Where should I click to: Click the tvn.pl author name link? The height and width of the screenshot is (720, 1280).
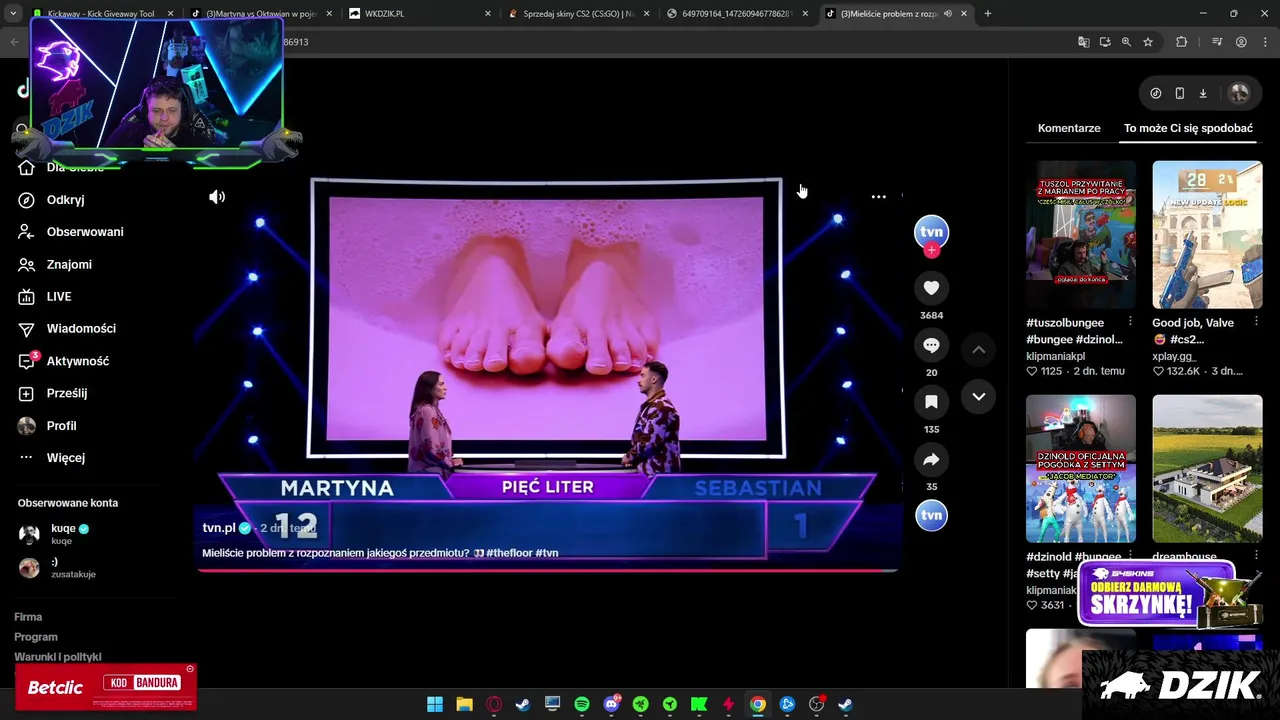(219, 528)
